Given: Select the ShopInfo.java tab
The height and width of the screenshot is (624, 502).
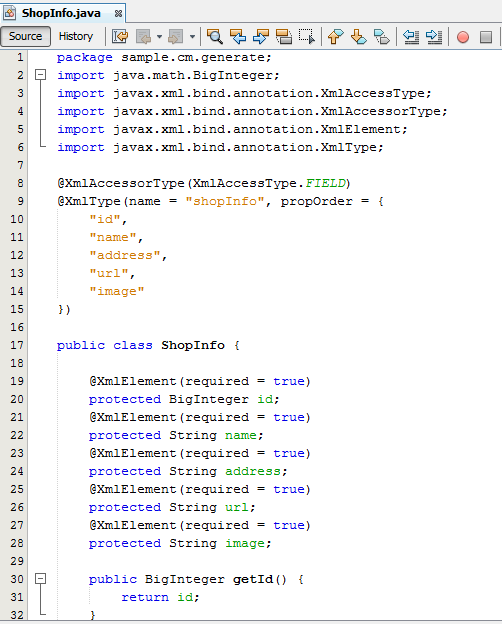Looking at the screenshot, I should pos(61,13).
